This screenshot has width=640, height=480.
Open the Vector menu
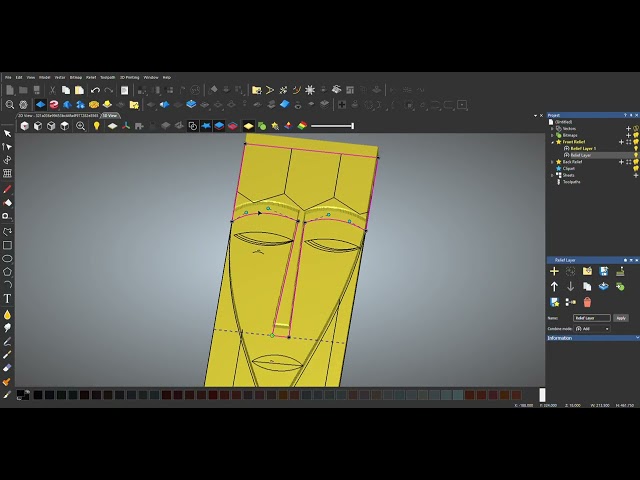coord(60,77)
